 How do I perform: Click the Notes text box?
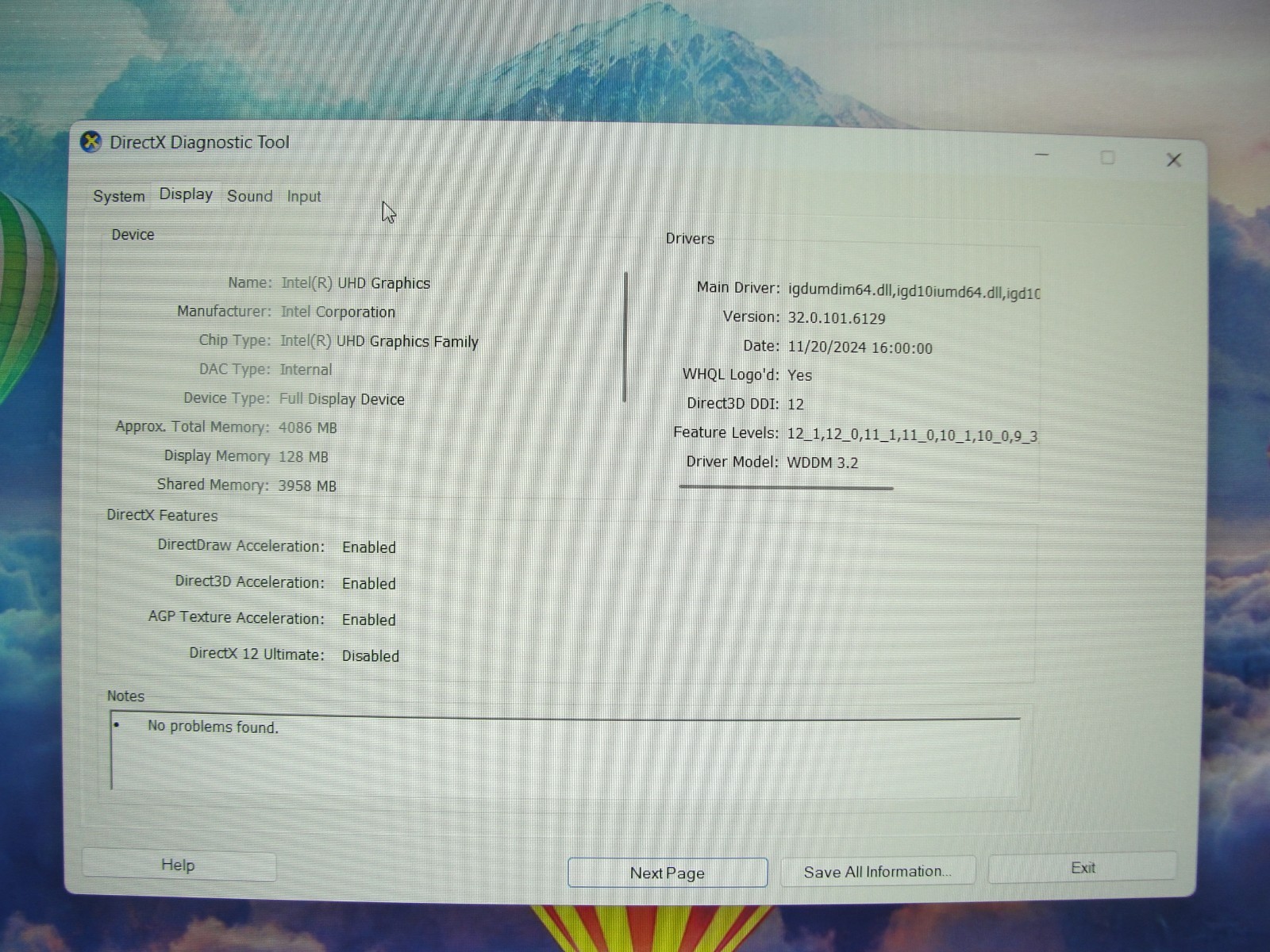coord(565,754)
